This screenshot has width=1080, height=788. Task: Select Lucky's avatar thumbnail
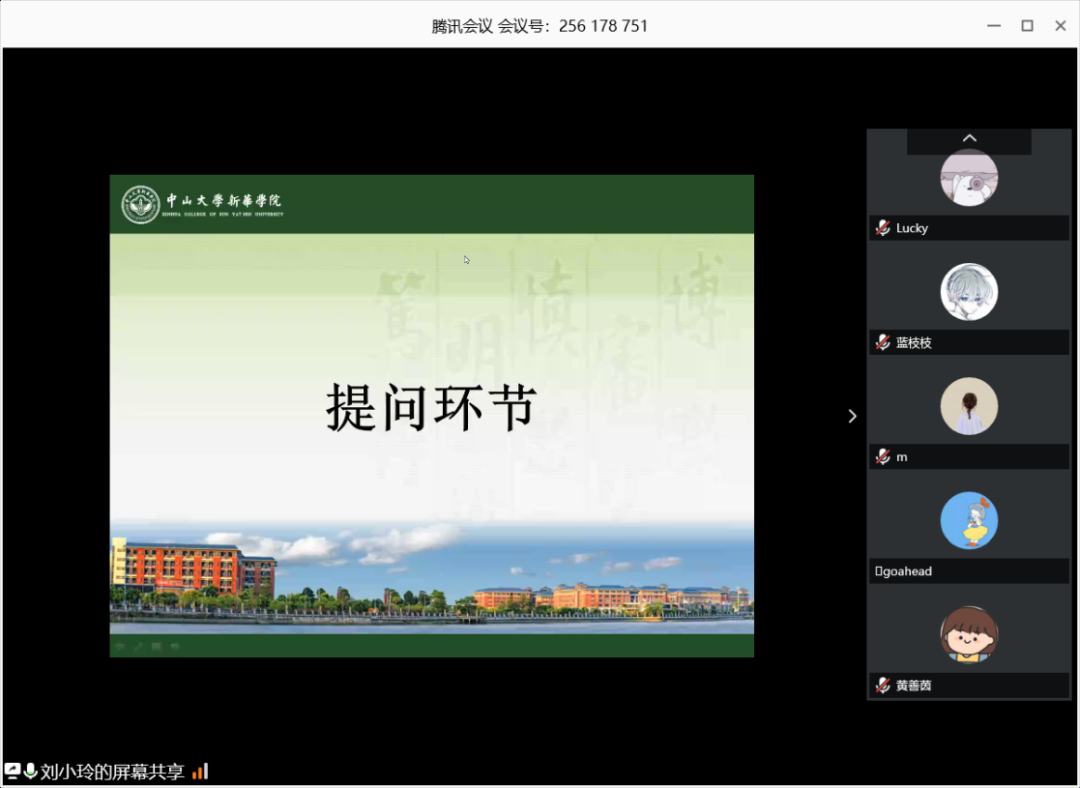[969, 178]
